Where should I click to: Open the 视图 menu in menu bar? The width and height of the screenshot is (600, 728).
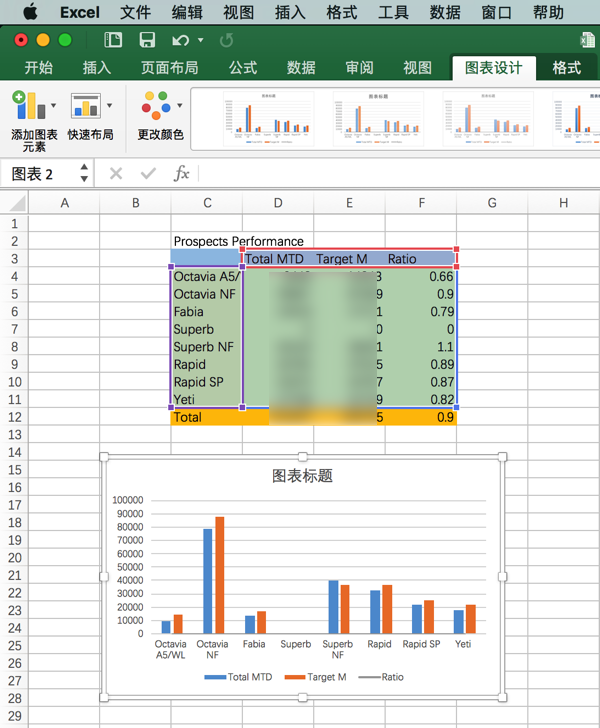click(239, 12)
